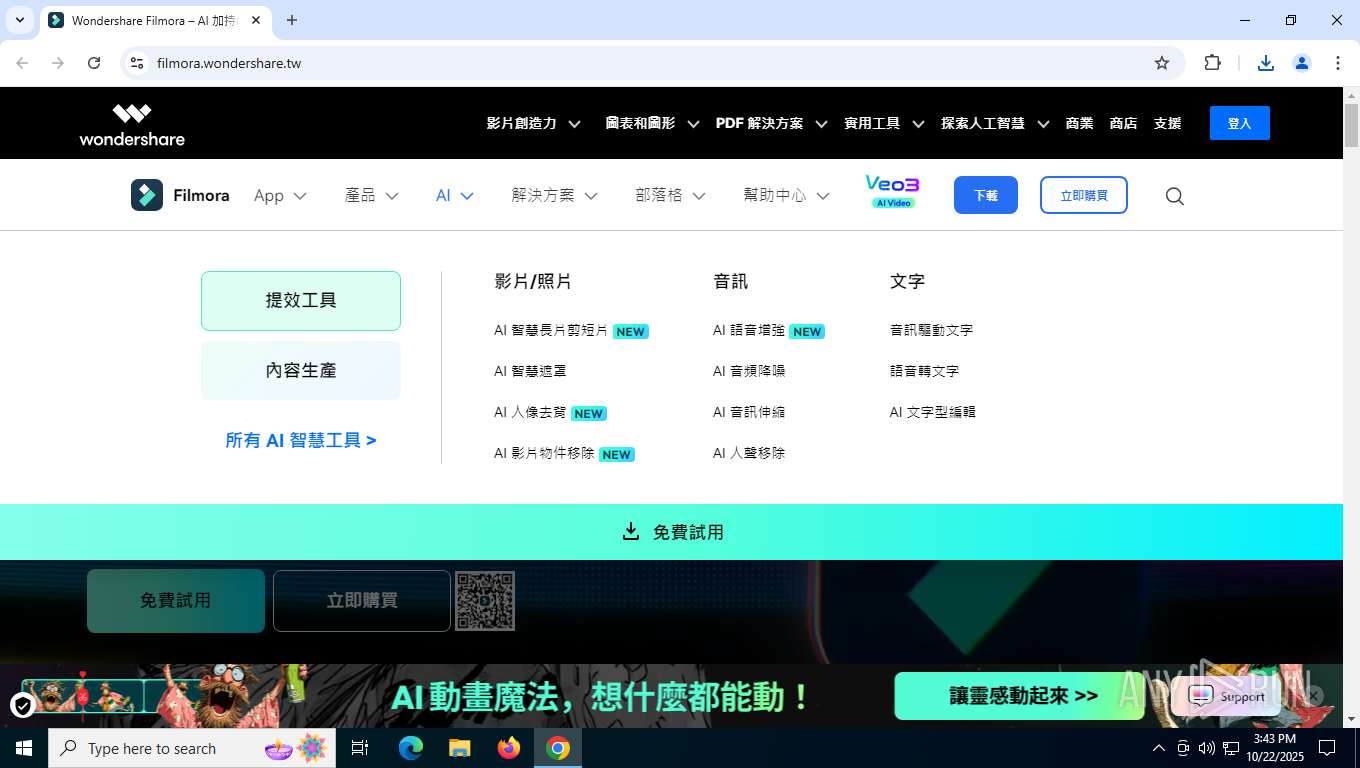
Task: Open AI 人像去背 link
Action: (530, 412)
